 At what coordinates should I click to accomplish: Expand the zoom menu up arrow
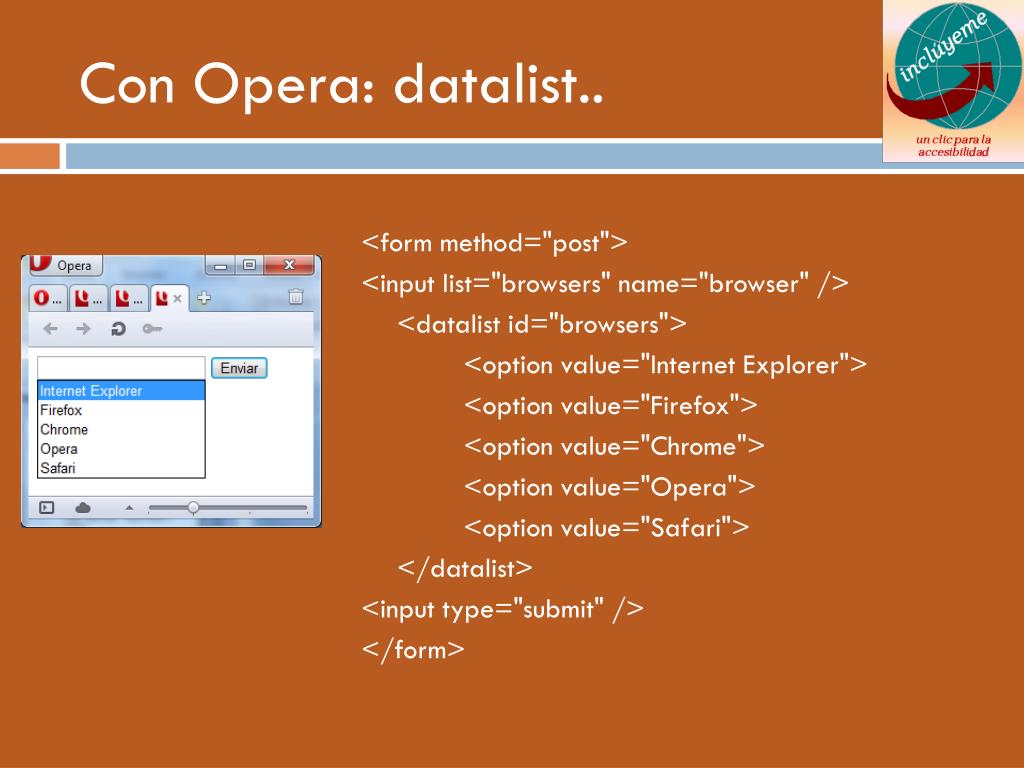click(129, 507)
